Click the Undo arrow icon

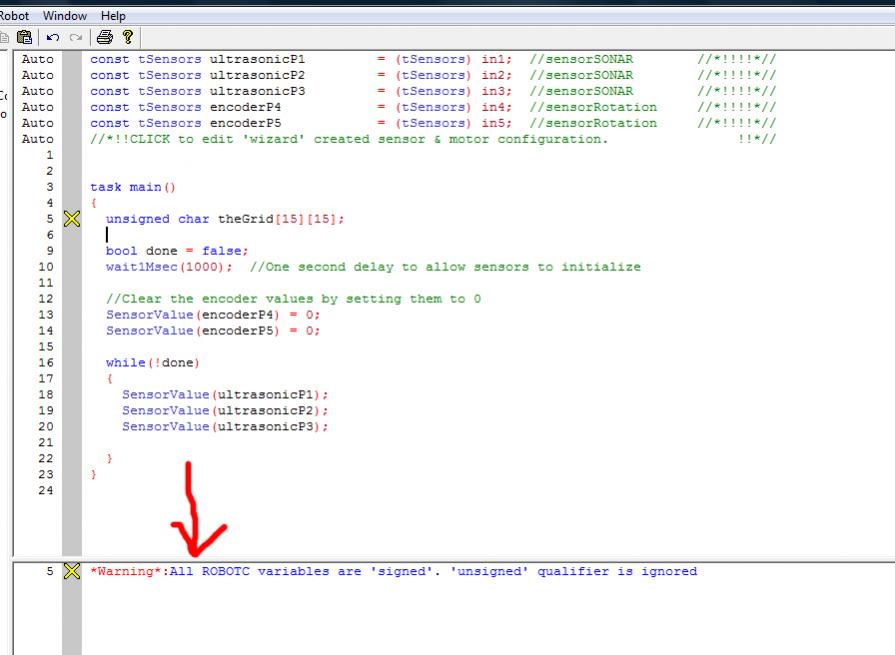coord(53,38)
